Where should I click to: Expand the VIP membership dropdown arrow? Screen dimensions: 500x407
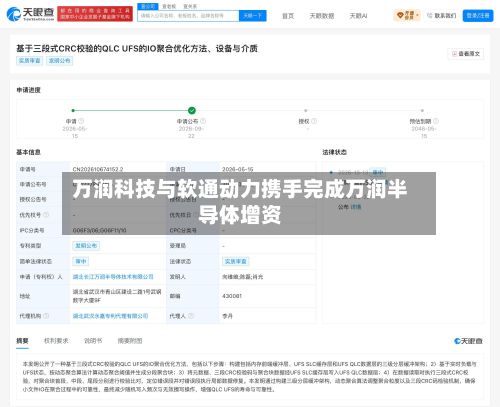(417, 15)
